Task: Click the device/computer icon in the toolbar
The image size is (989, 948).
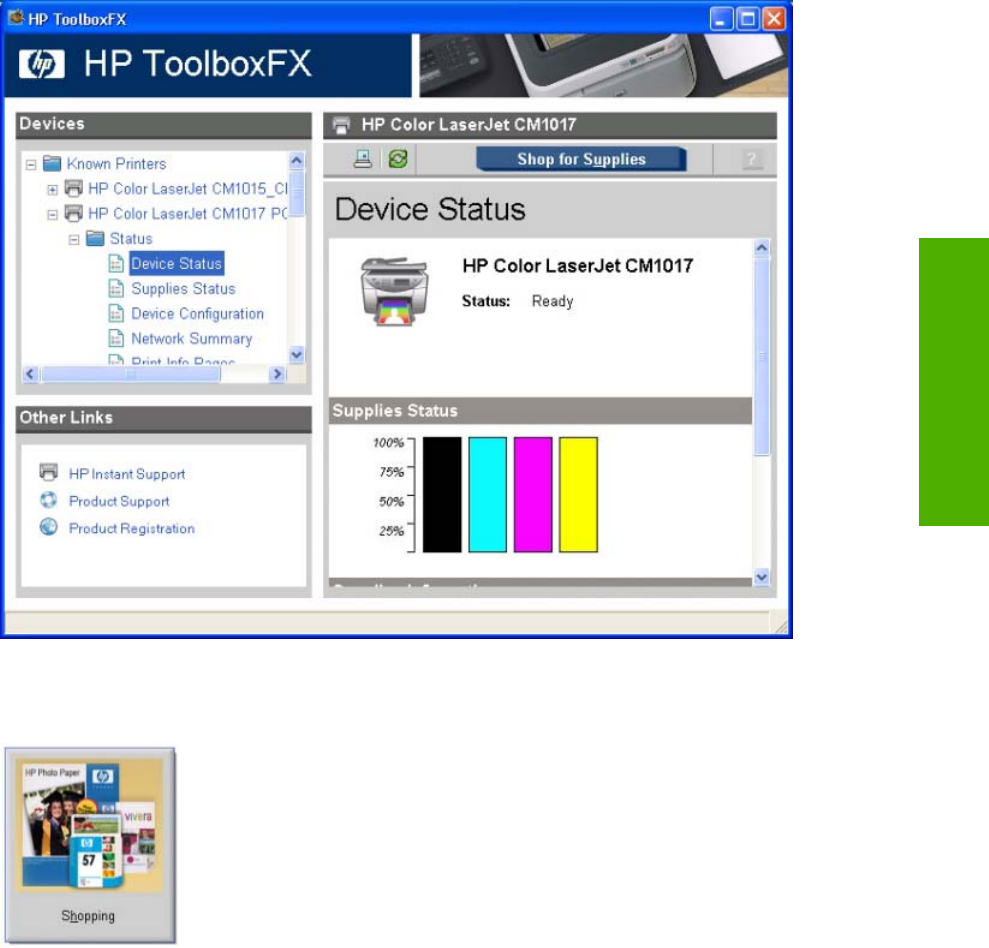Action: [363, 158]
